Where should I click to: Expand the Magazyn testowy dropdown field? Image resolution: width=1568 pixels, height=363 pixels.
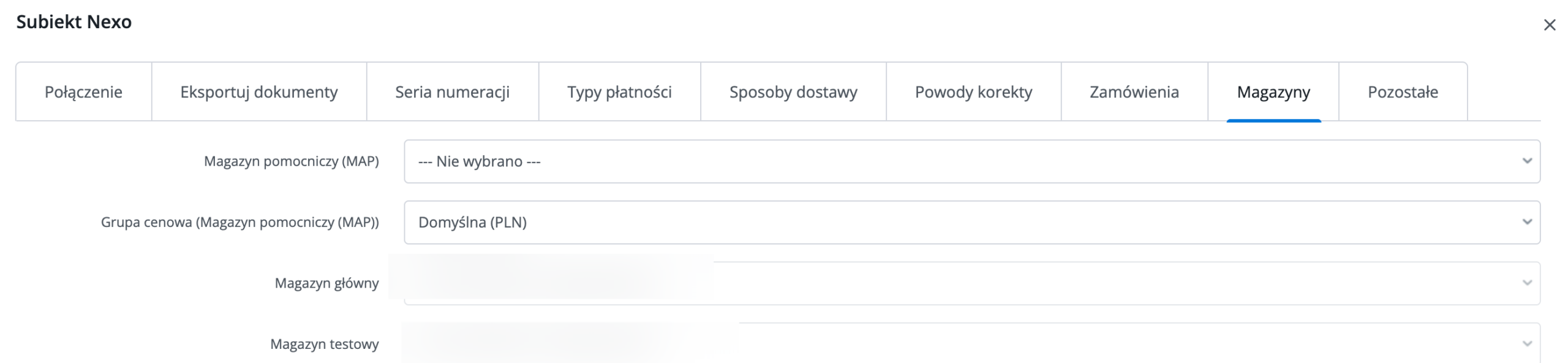click(972, 343)
